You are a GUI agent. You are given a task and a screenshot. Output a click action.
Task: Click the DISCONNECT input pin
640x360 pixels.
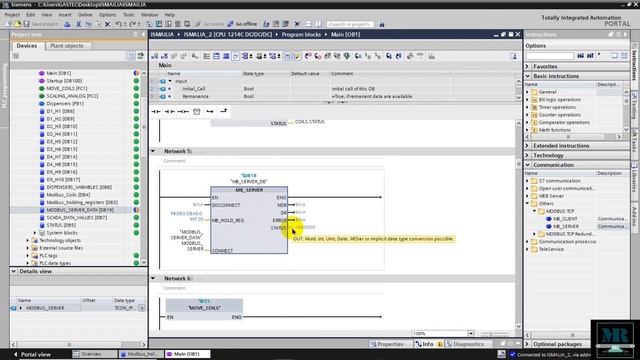click(226, 205)
